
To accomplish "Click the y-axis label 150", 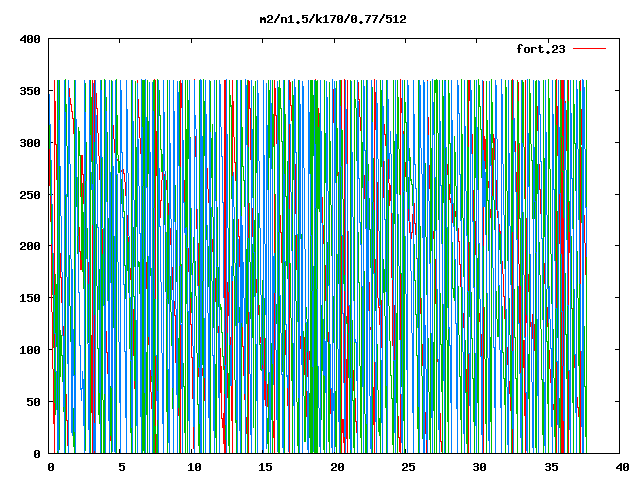I will [30, 298].
